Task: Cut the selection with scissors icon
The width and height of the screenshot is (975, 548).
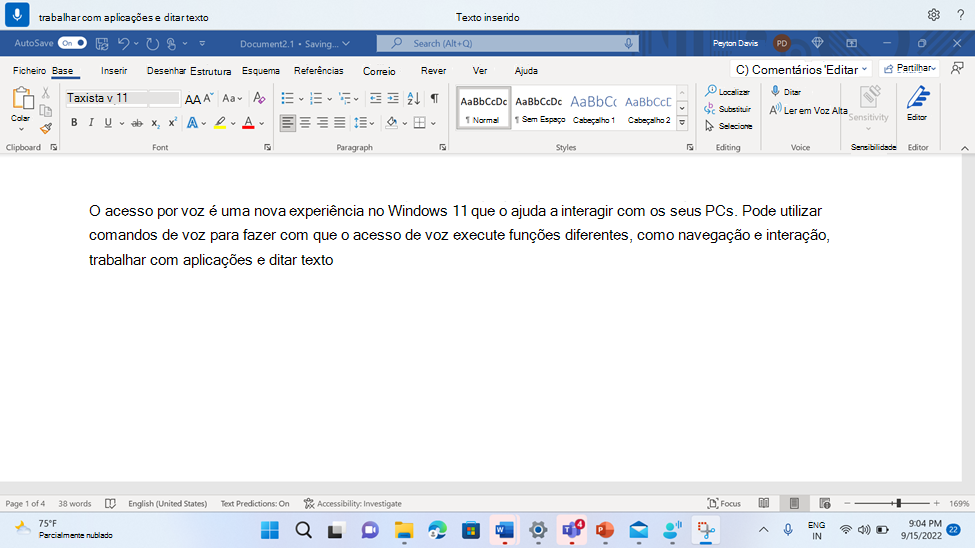Action: pos(45,93)
